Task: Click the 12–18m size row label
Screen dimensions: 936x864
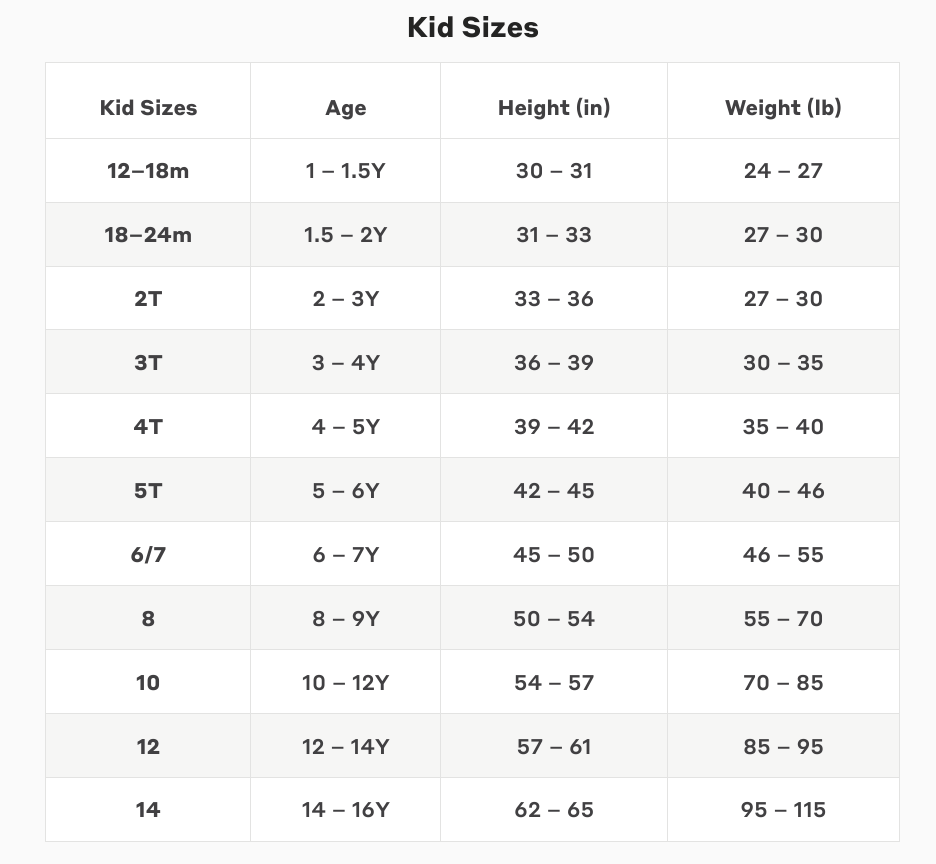Action: [x=148, y=171]
